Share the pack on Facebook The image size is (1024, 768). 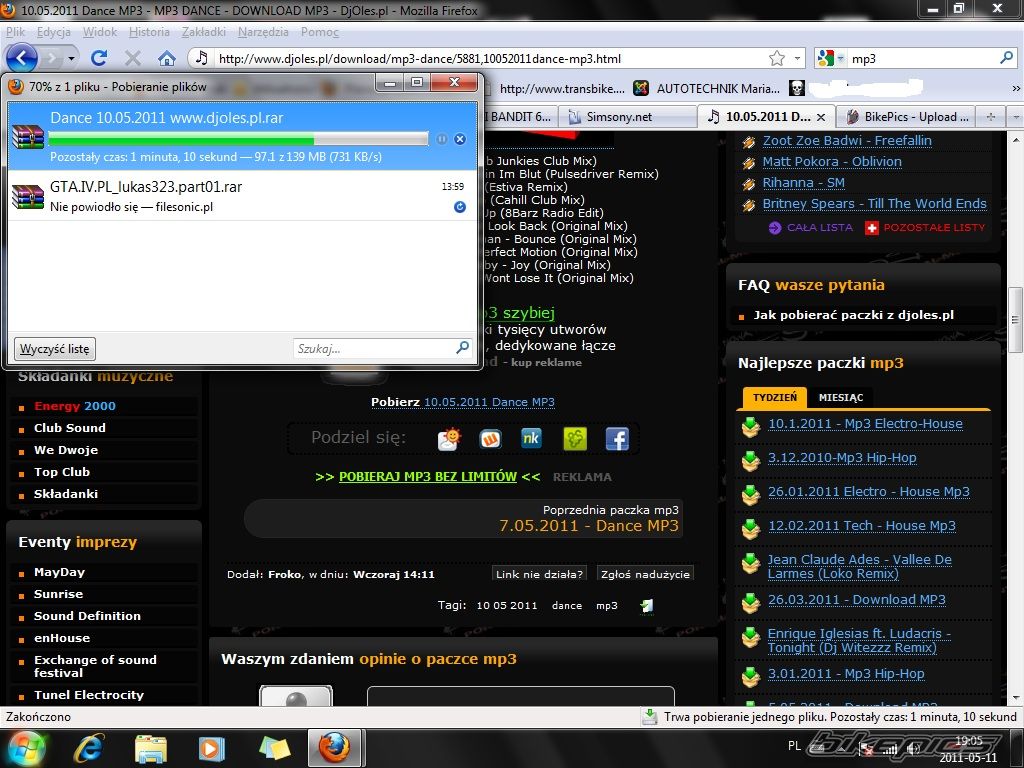[617, 439]
